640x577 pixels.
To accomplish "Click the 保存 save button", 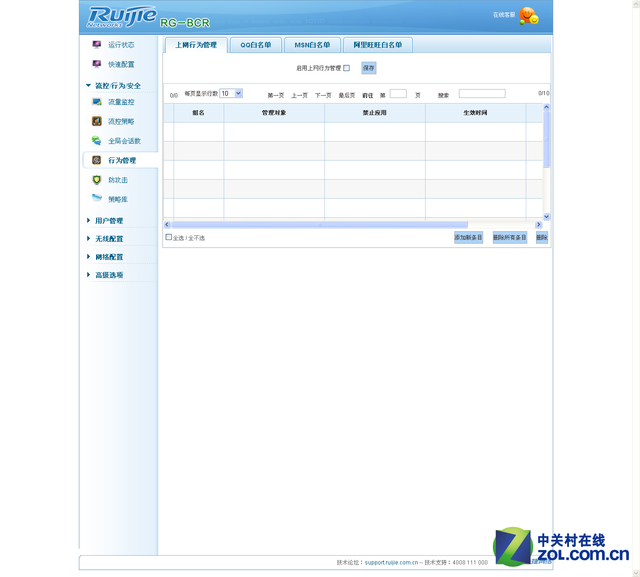I will (x=369, y=68).
